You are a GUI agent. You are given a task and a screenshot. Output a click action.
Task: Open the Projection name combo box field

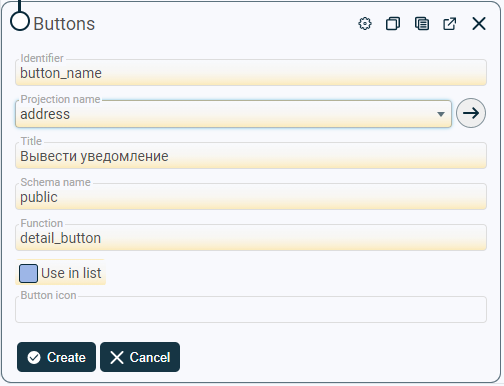click(x=233, y=114)
